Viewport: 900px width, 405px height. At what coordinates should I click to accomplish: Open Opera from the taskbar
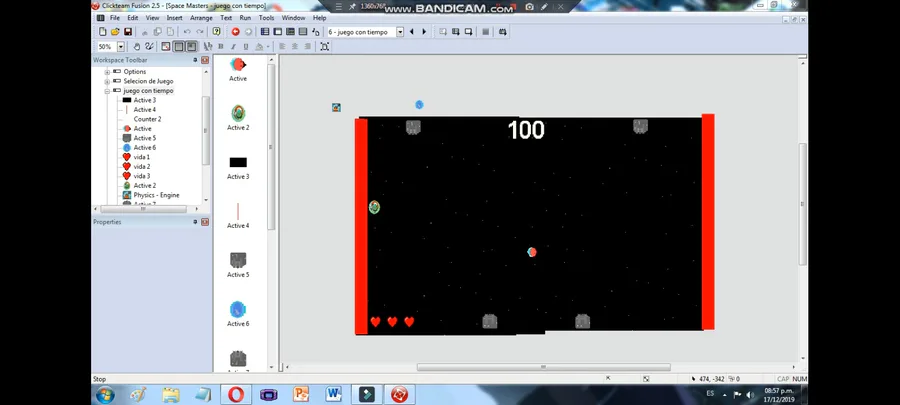click(x=236, y=395)
